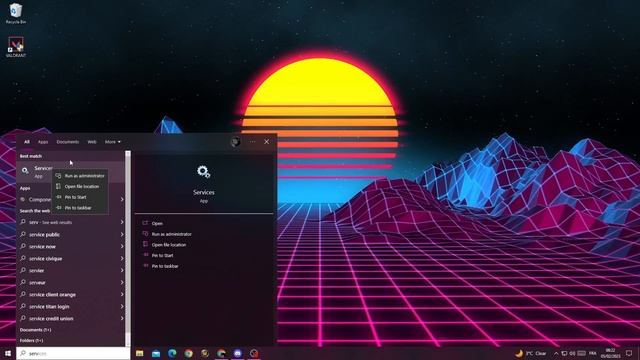640x360 pixels.
Task: Click the large Services gear icon in preview
Action: tap(204, 172)
